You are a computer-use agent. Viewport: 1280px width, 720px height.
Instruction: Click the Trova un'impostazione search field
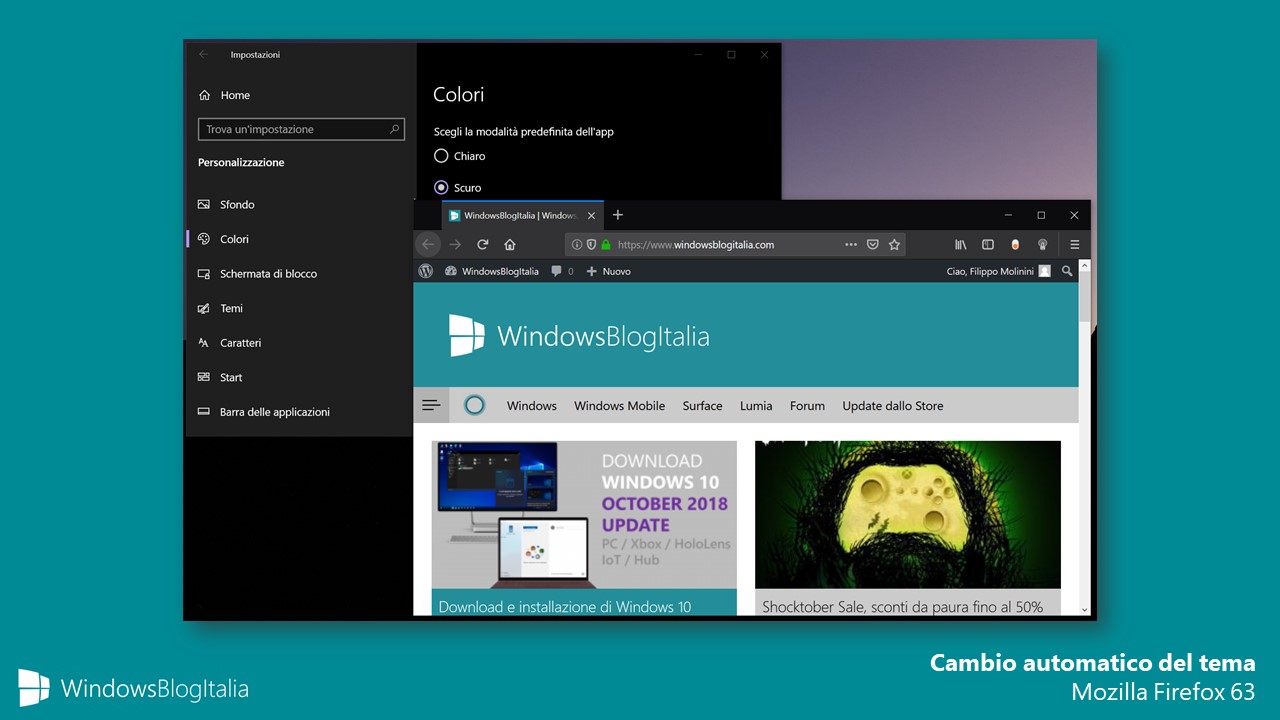tap(301, 129)
